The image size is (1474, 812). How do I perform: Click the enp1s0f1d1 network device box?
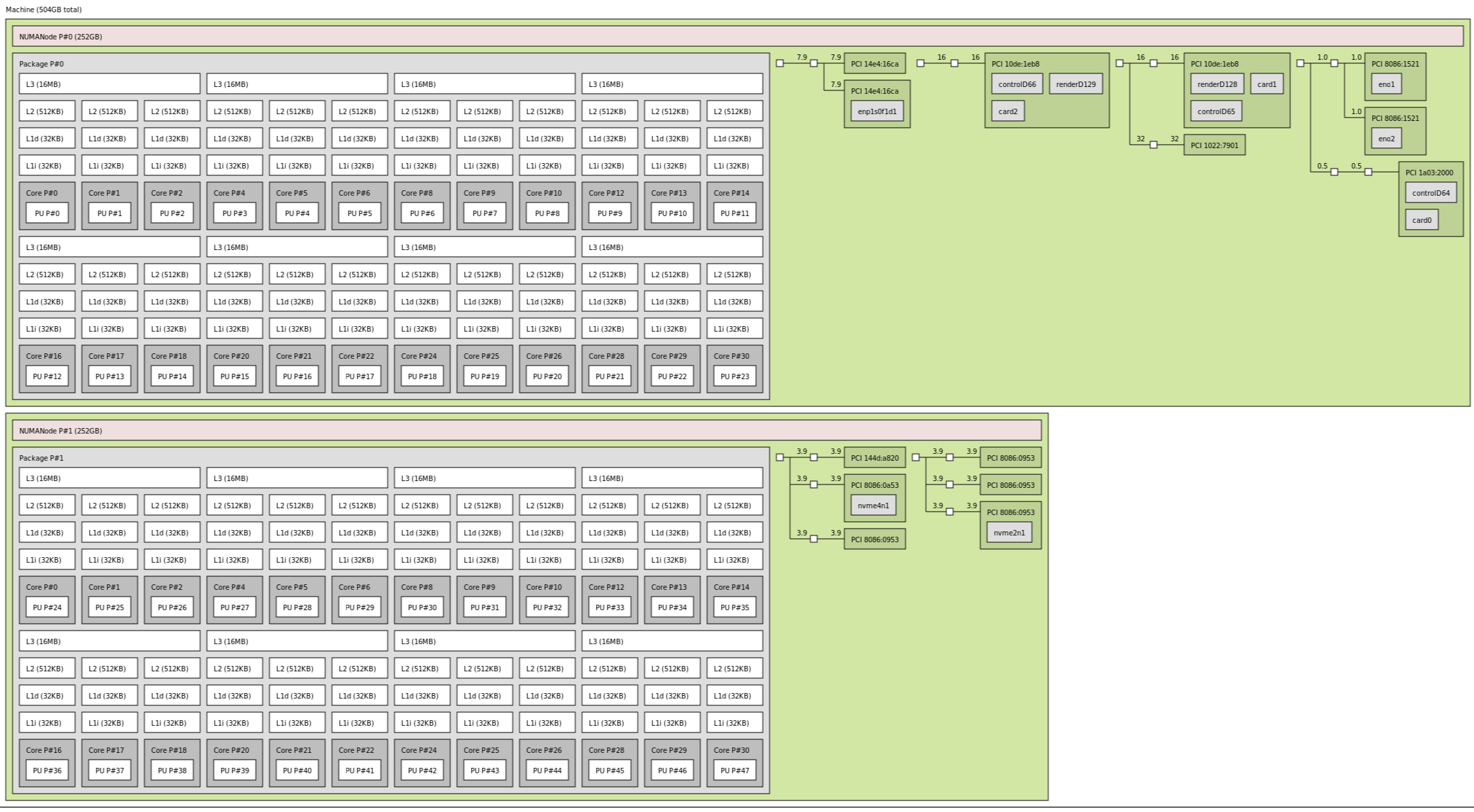pos(877,111)
